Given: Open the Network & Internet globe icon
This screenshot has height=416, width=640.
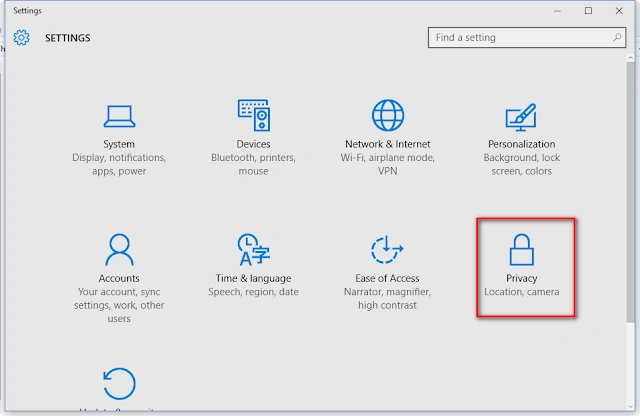Looking at the screenshot, I should coord(388,115).
